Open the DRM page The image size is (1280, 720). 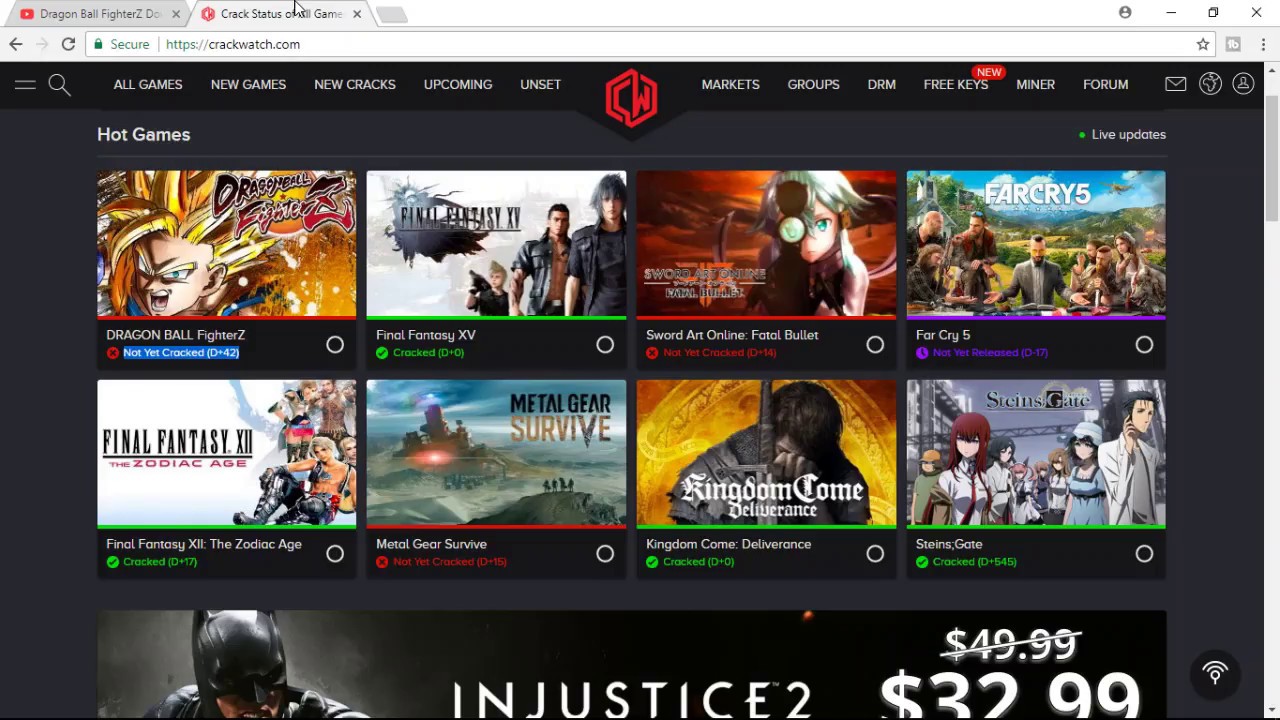[x=881, y=84]
